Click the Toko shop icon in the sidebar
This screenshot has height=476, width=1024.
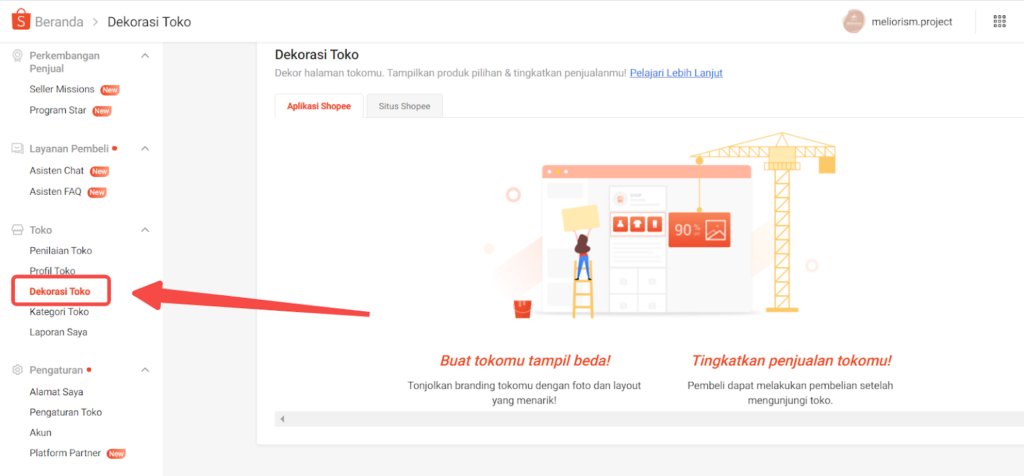(x=18, y=230)
